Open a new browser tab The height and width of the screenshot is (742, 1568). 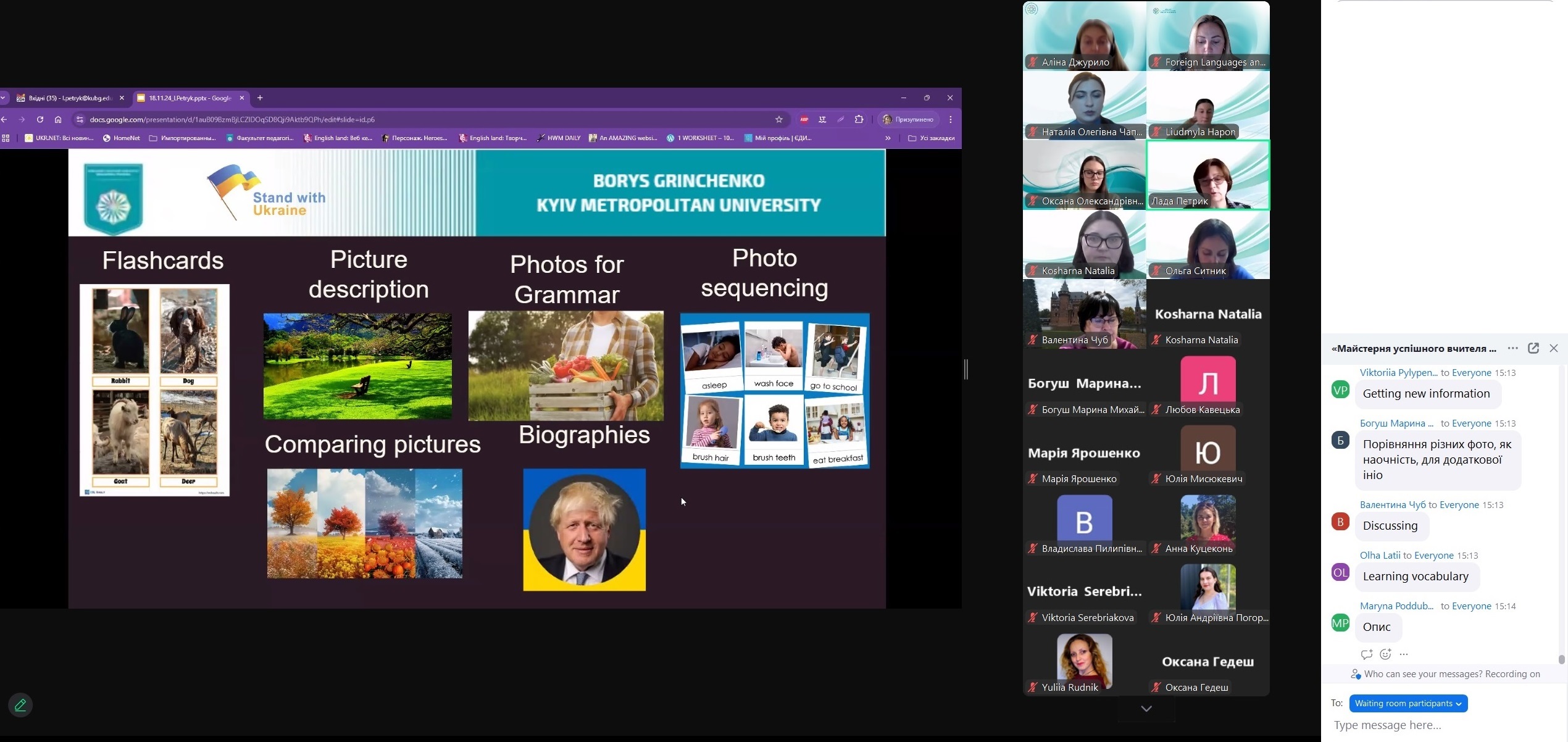[260, 98]
